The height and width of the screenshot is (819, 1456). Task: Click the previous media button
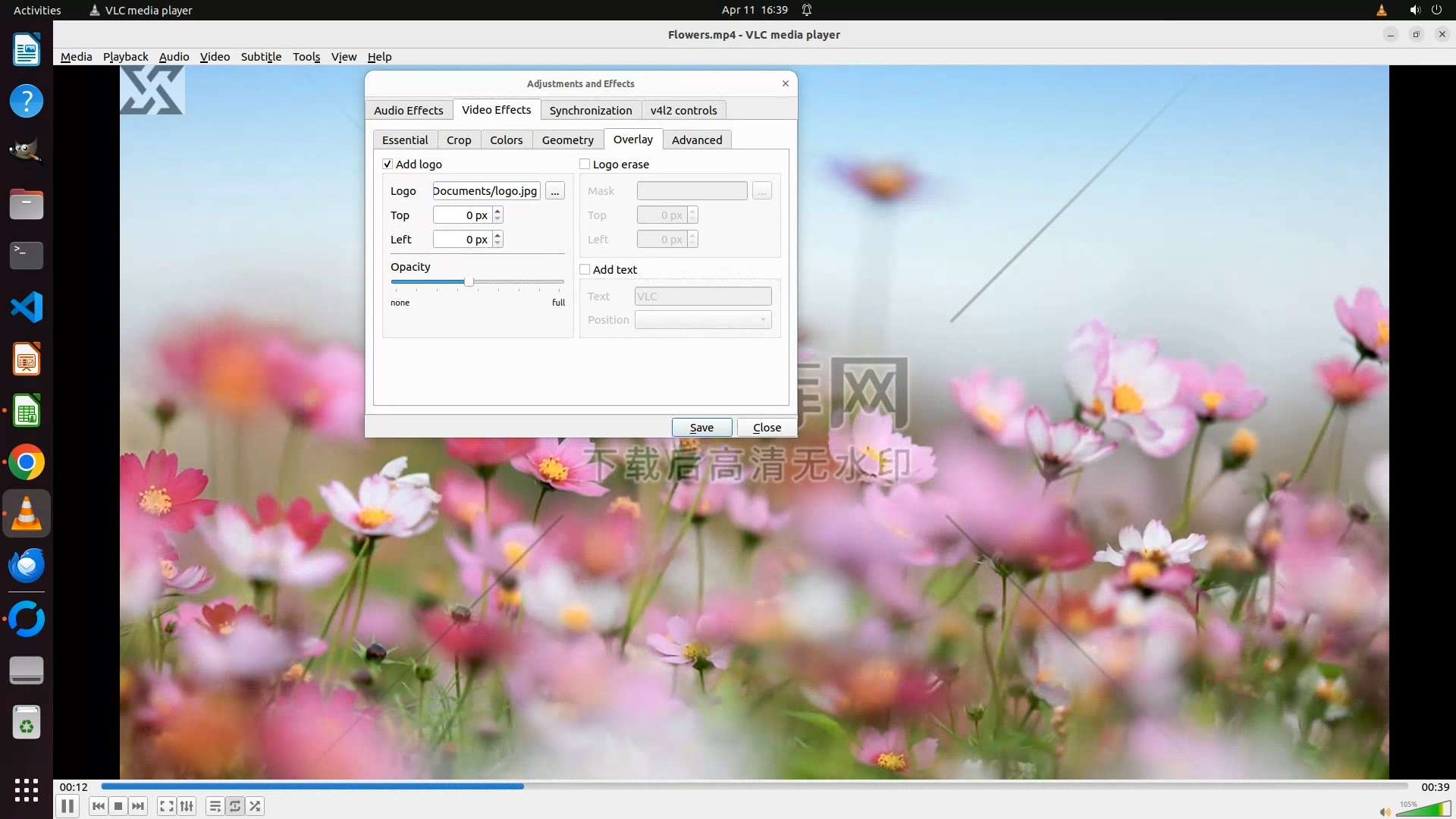tap(98, 806)
